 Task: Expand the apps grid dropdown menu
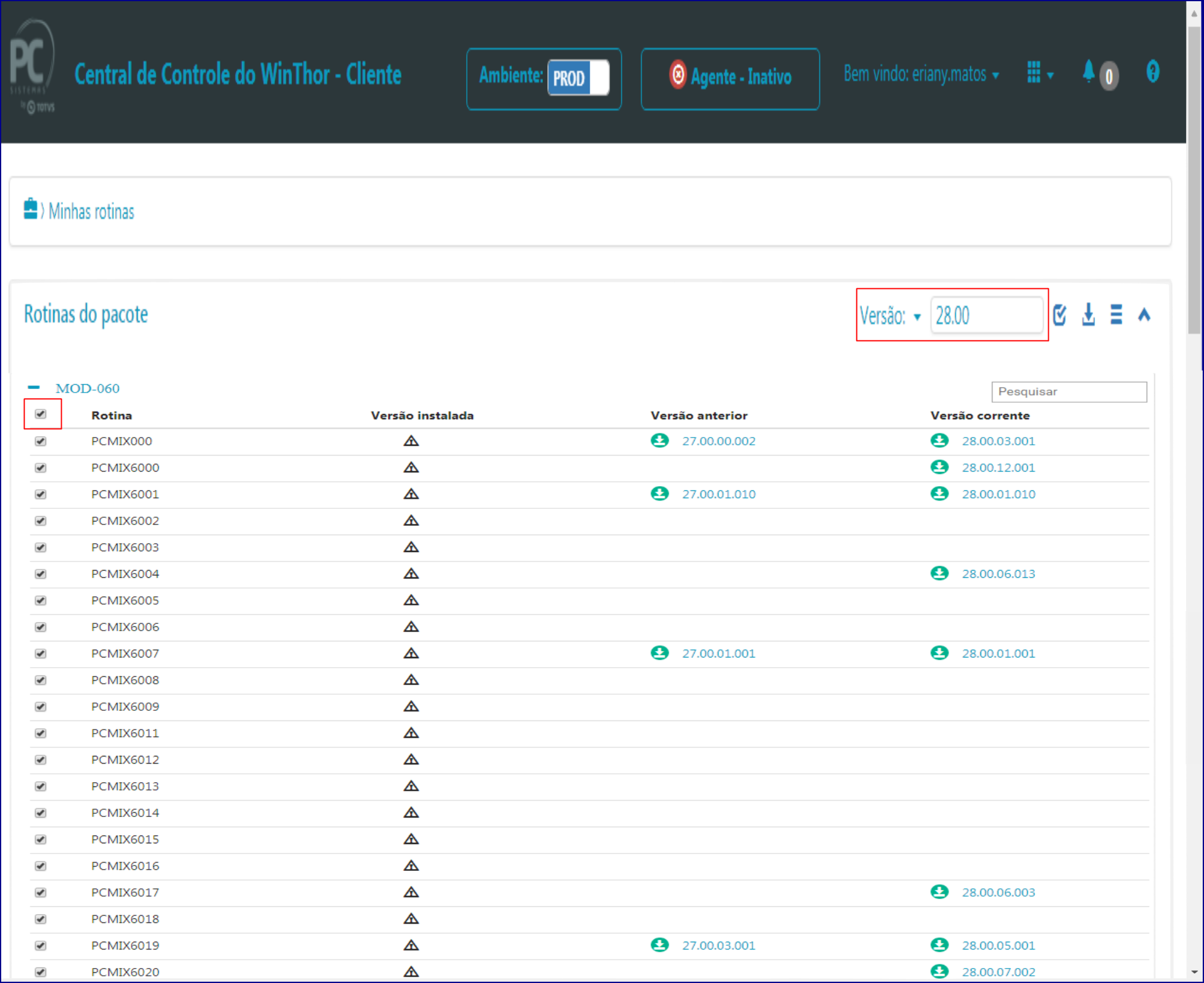tap(1040, 73)
